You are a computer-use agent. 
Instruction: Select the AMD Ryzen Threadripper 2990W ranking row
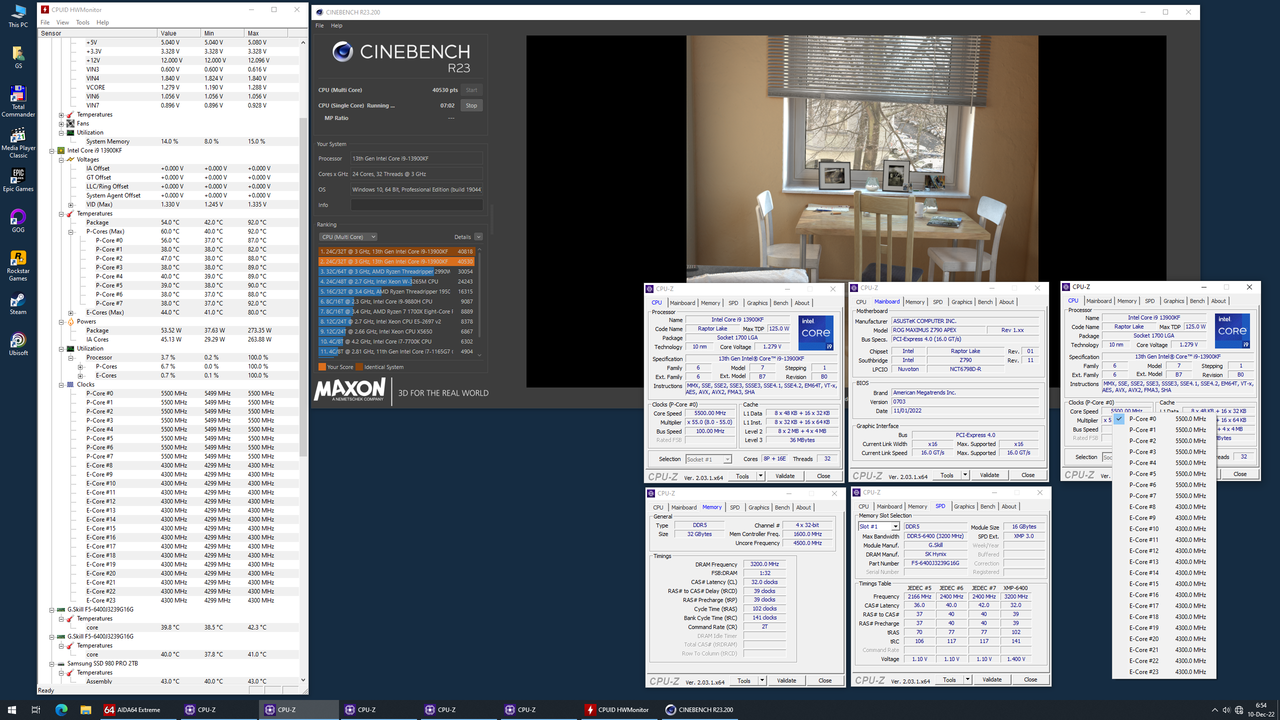click(x=397, y=271)
